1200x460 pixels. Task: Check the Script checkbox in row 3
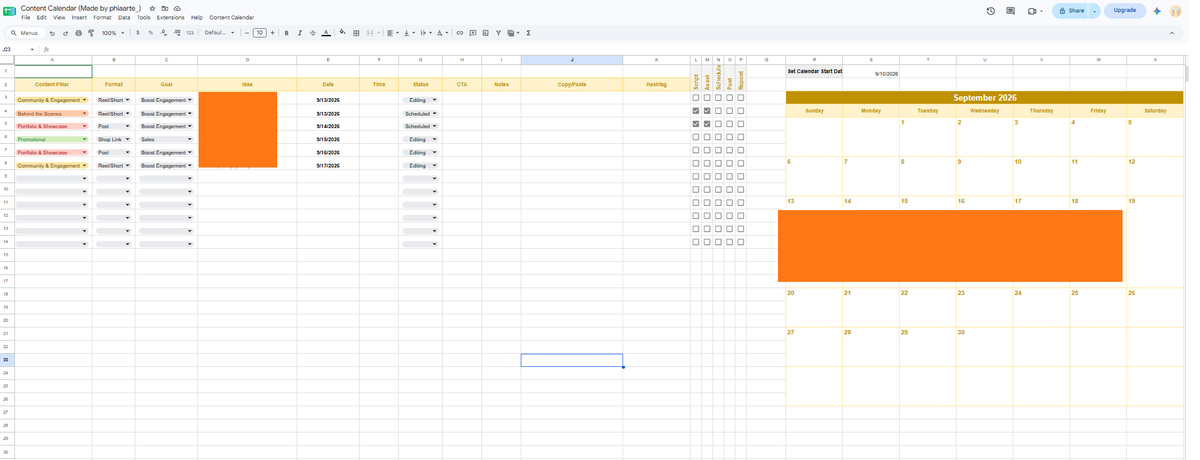click(x=696, y=98)
